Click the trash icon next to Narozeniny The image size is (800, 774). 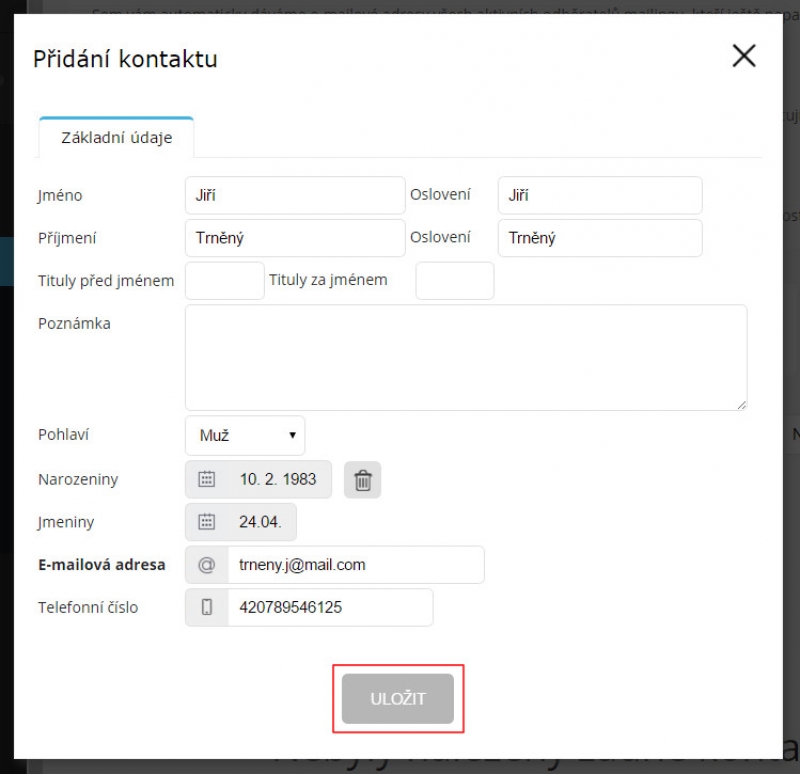[x=362, y=480]
